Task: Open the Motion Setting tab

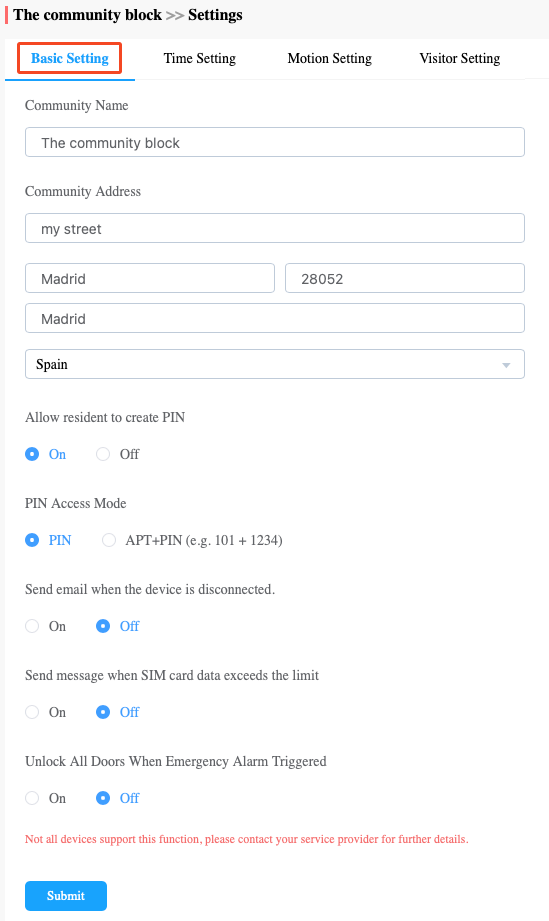Action: 329,58
